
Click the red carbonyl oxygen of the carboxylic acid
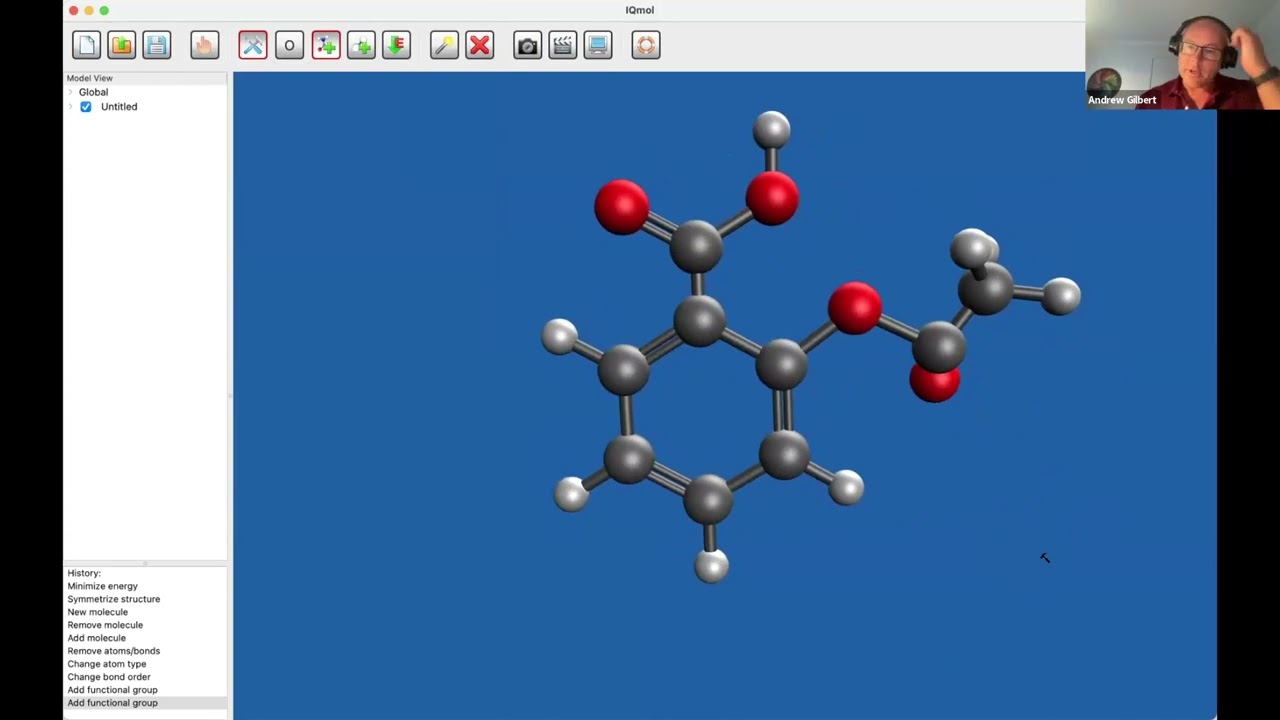(x=621, y=207)
